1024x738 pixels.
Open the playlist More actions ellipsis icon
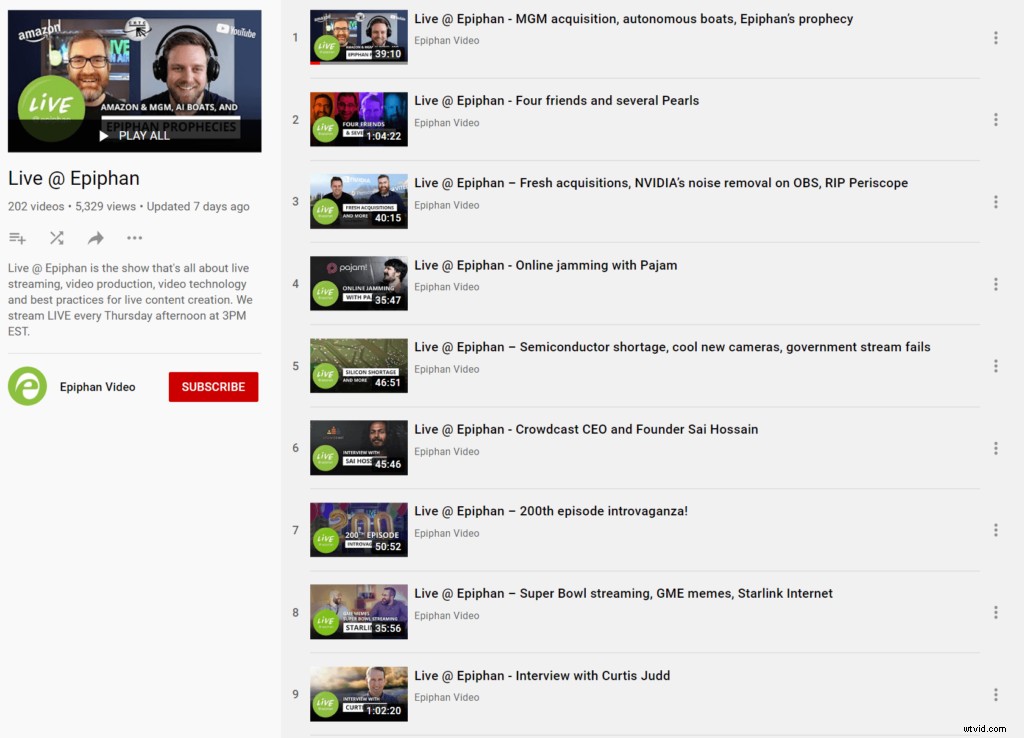[x=134, y=238]
